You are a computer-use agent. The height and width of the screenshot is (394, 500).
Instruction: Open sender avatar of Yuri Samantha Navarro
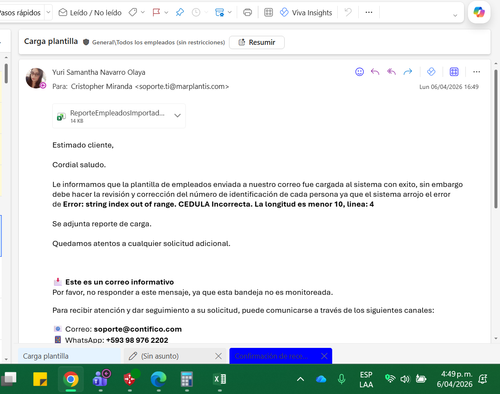35,79
